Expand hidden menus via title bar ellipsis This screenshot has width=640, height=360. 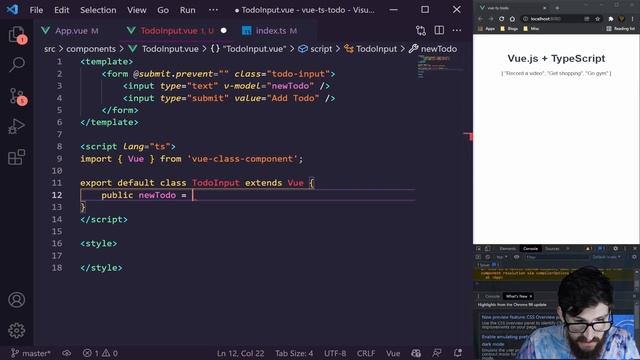click(213, 10)
